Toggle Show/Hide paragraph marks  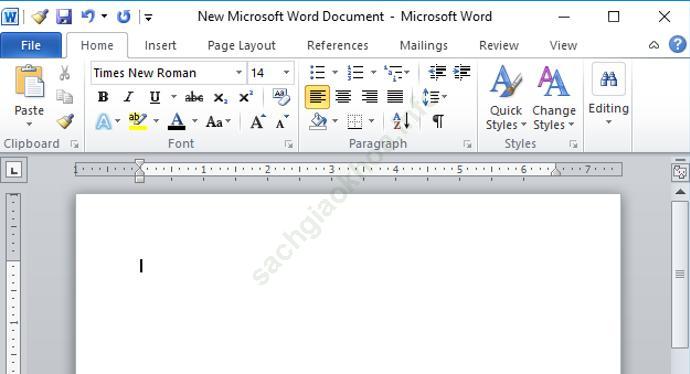[x=438, y=121]
